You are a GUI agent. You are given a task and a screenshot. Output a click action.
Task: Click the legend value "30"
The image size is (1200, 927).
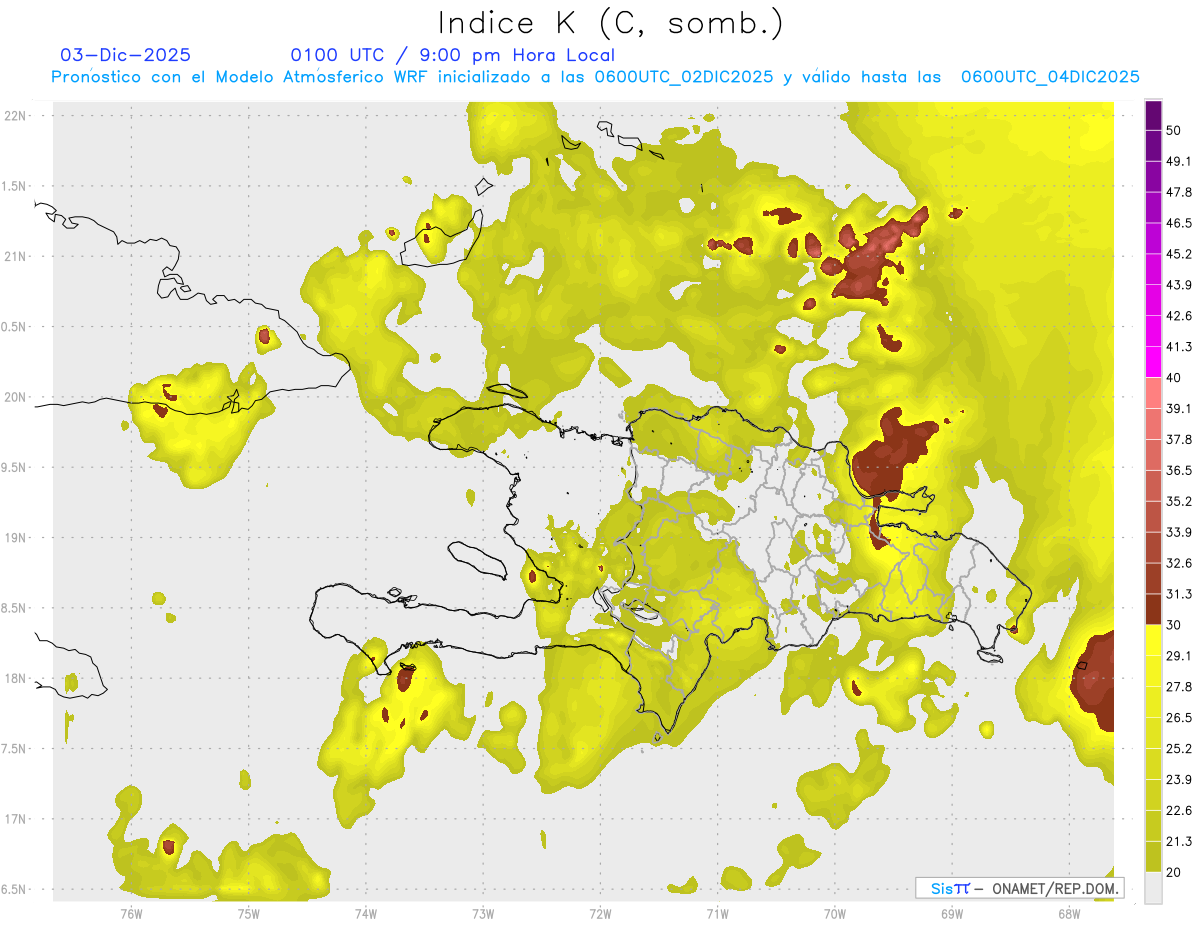(1174, 625)
